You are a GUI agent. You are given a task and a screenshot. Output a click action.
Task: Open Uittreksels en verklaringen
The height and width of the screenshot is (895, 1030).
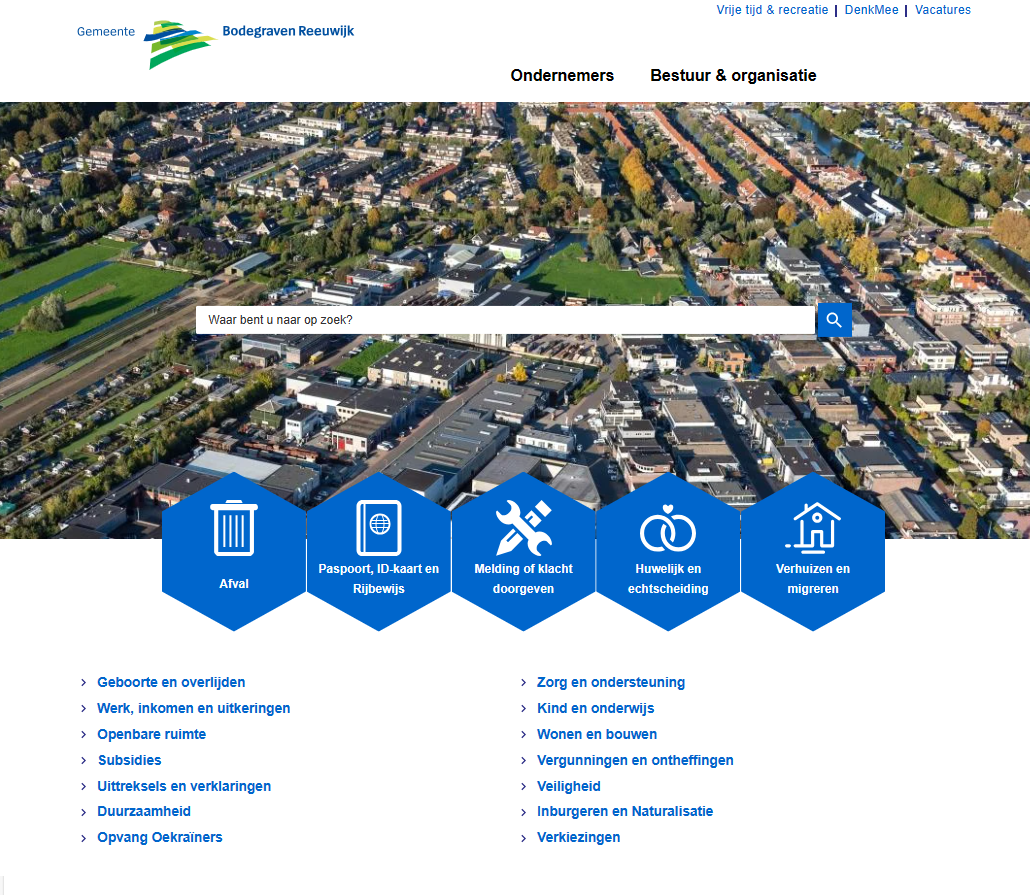184,786
